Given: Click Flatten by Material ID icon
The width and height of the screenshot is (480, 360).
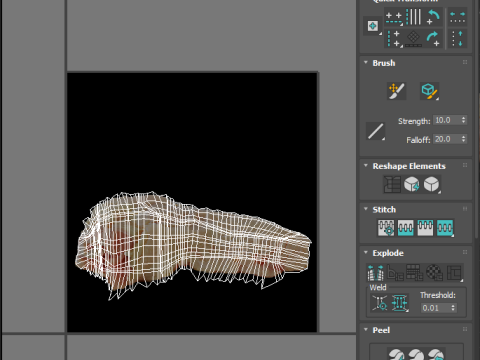Looking at the screenshot, I should [434, 272].
